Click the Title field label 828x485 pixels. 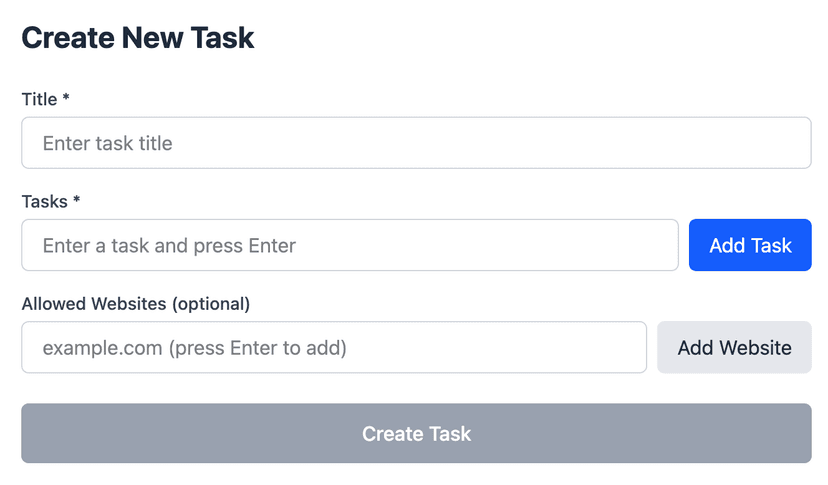pyautogui.click(x=39, y=99)
